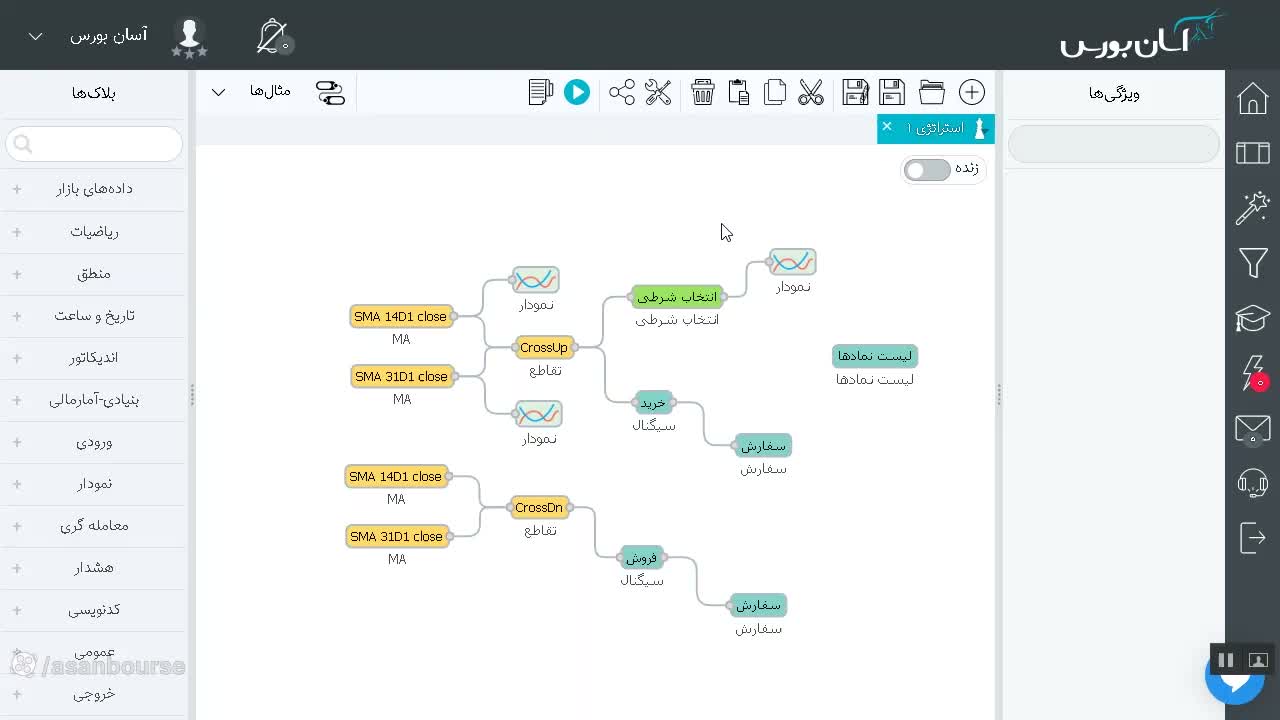Screen dimensions: 1280x720
Task: Open the folder icon to load strategy
Action: [932, 92]
